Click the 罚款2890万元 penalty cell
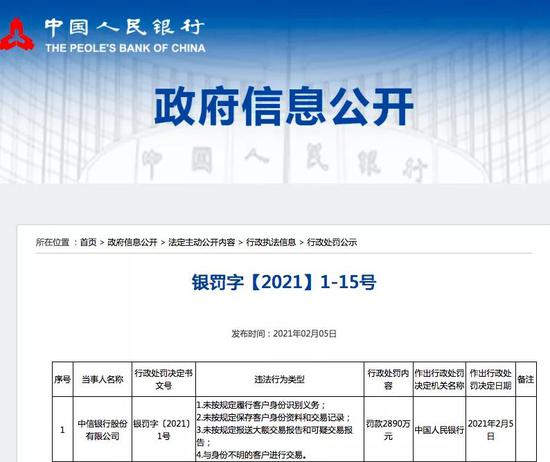Image resolution: width=550 pixels, height=462 pixels. tap(388, 430)
